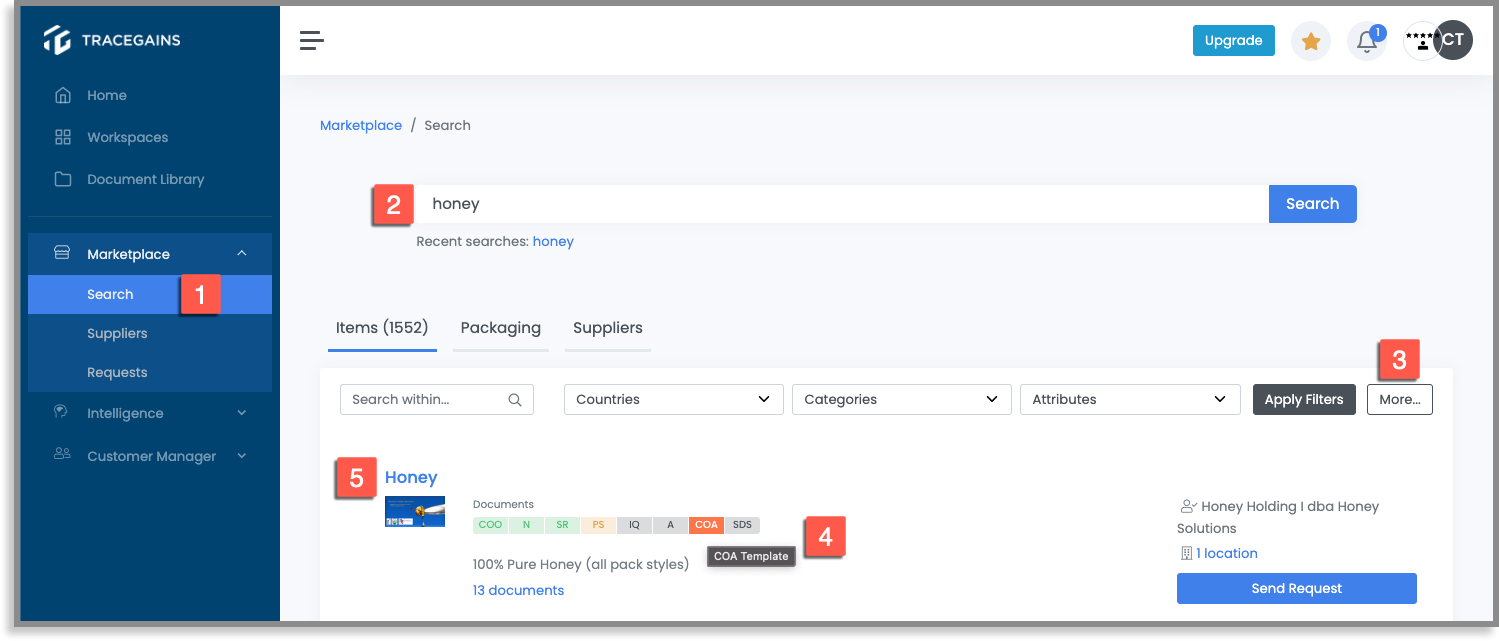Expand the Categories filter
The image size is (1499, 641).
pos(900,399)
